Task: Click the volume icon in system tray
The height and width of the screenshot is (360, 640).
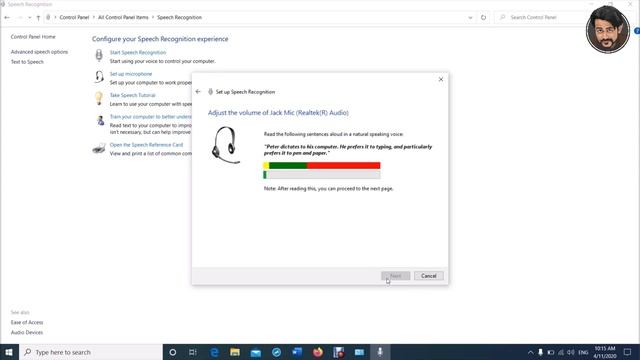Action: coord(571,352)
